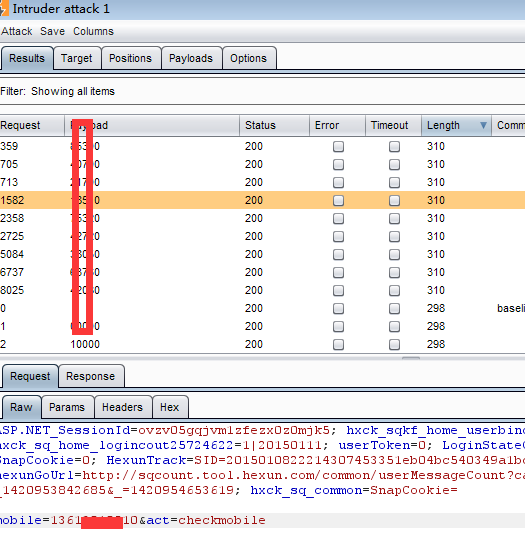
Task: Open the Save menu
Action: point(52,32)
